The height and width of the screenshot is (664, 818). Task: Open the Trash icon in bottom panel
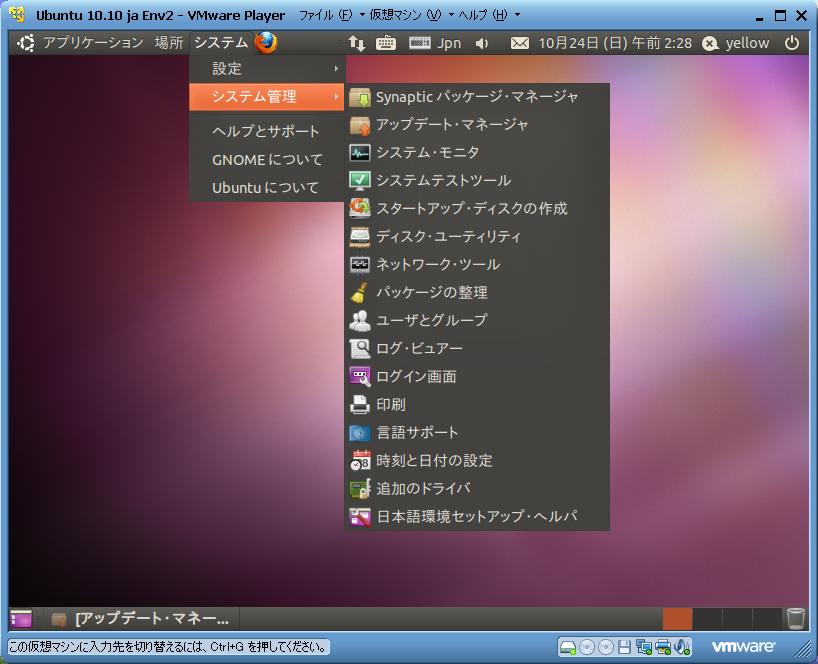click(796, 618)
